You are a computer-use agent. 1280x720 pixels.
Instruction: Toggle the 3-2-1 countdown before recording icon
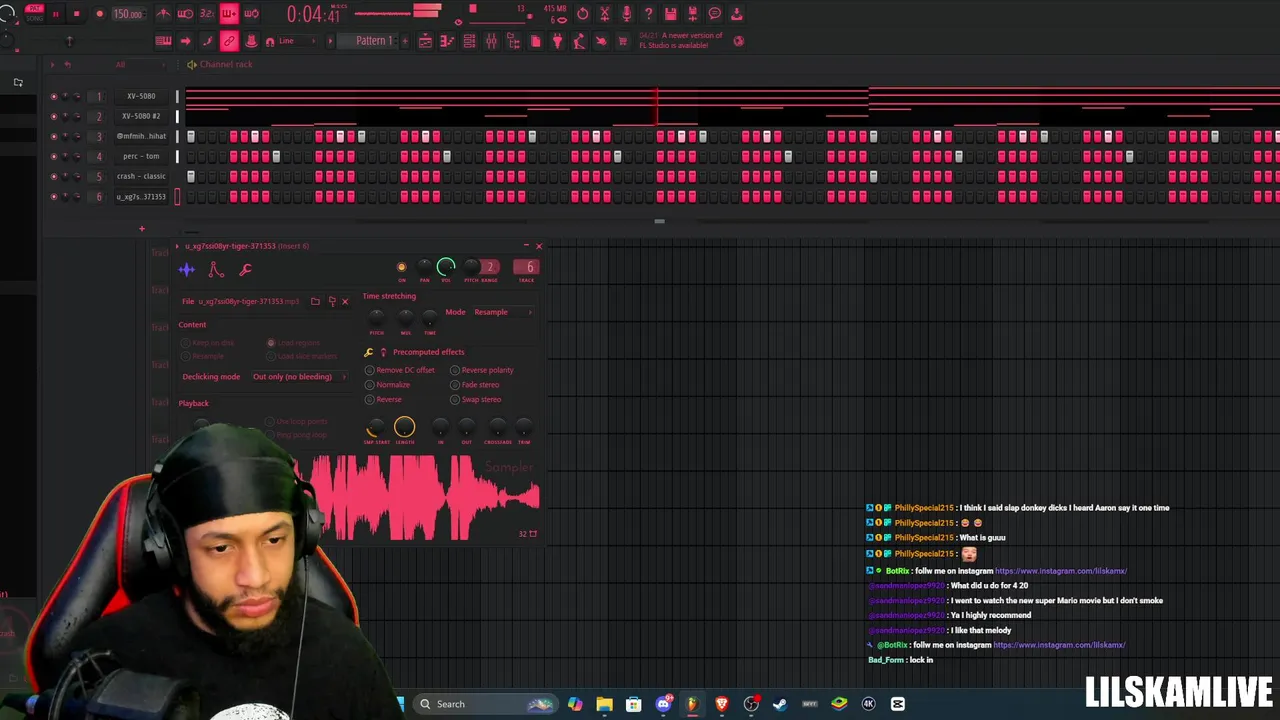coord(207,14)
